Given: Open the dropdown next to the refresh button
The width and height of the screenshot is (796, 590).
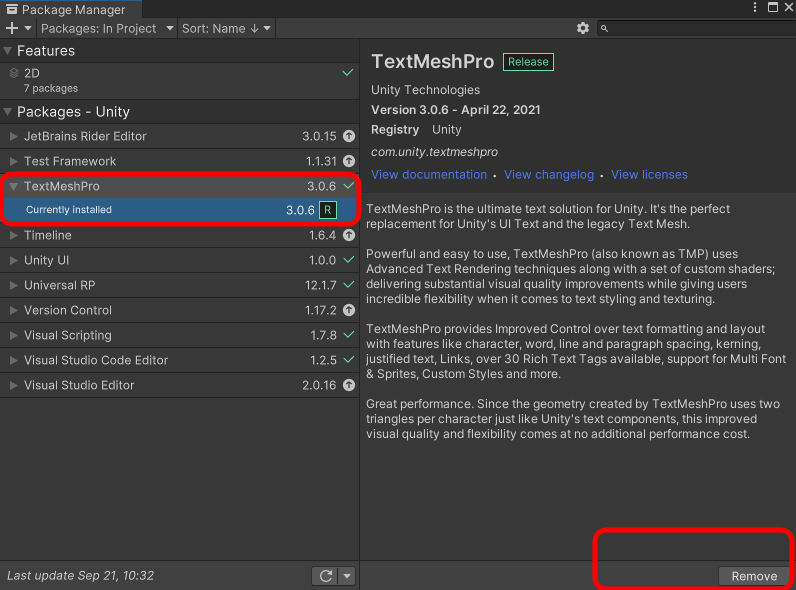Looking at the screenshot, I should click(x=347, y=576).
